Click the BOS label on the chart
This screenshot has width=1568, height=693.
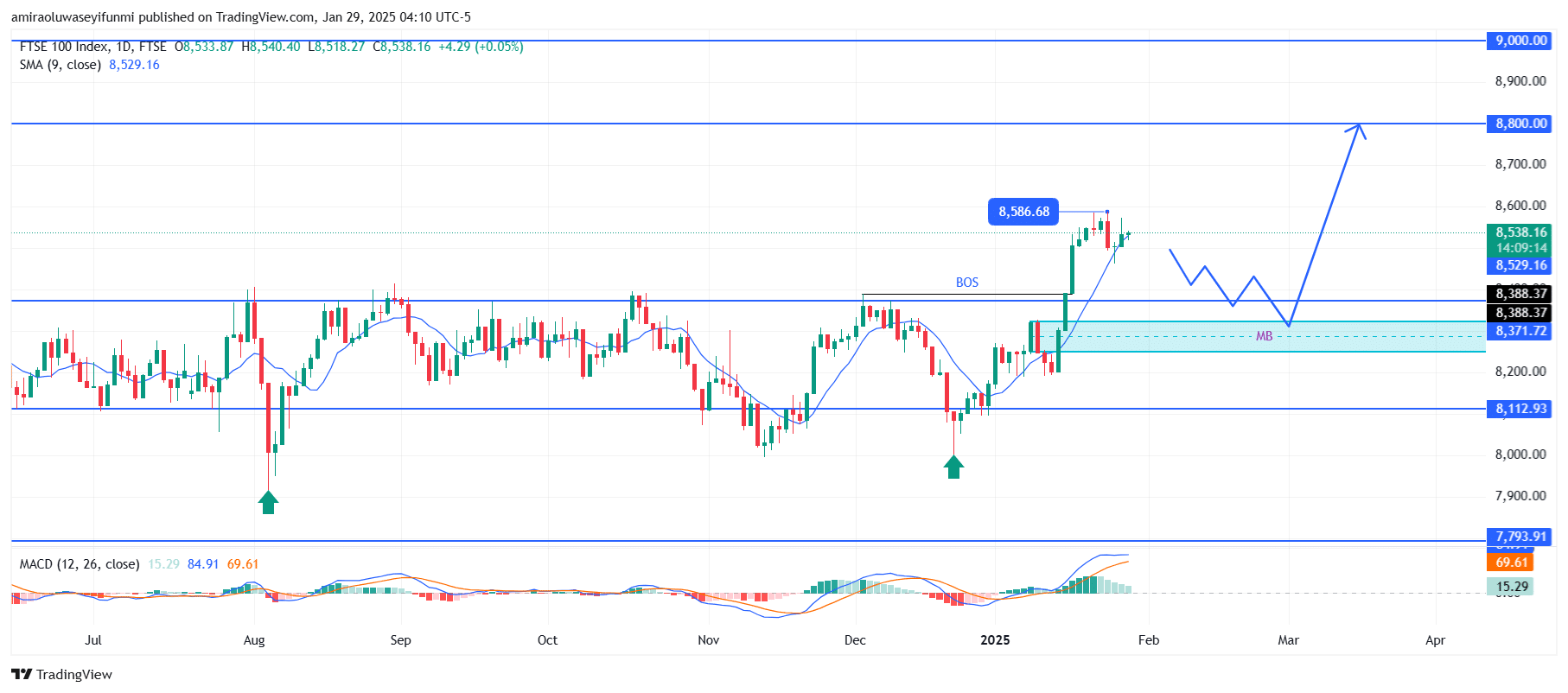point(967,283)
